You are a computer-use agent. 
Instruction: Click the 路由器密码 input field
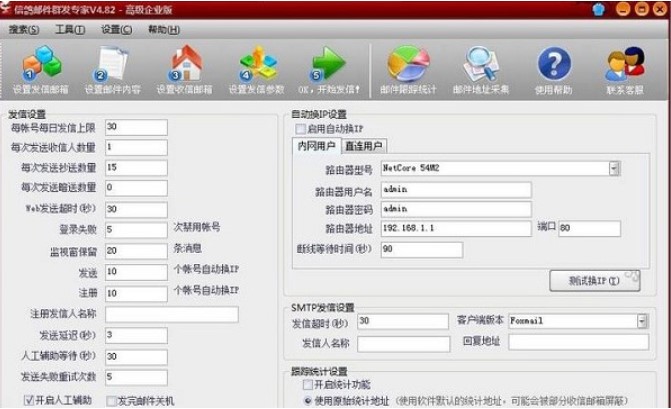(456, 209)
